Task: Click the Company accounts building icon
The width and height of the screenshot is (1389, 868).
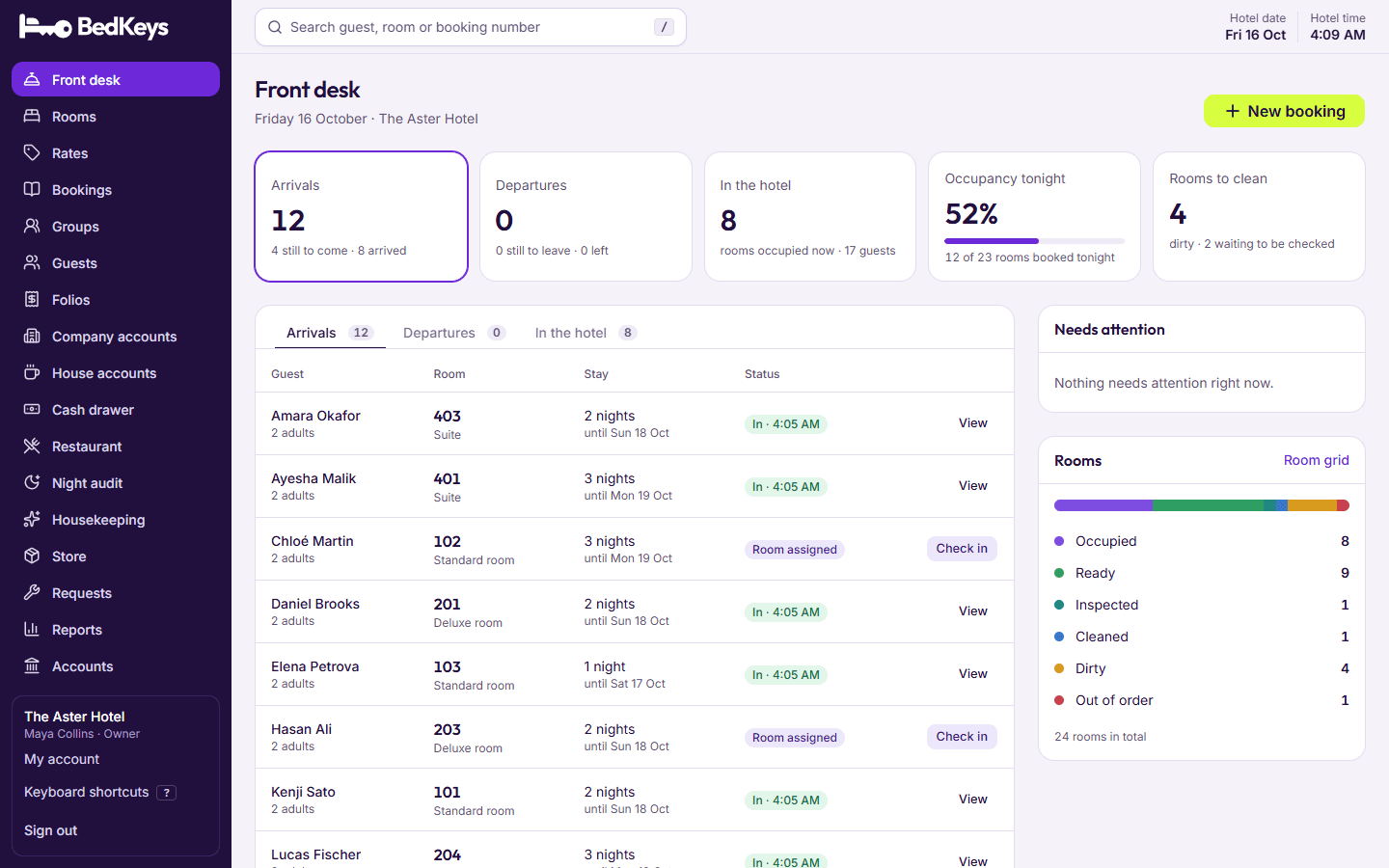Action: pos(32,336)
